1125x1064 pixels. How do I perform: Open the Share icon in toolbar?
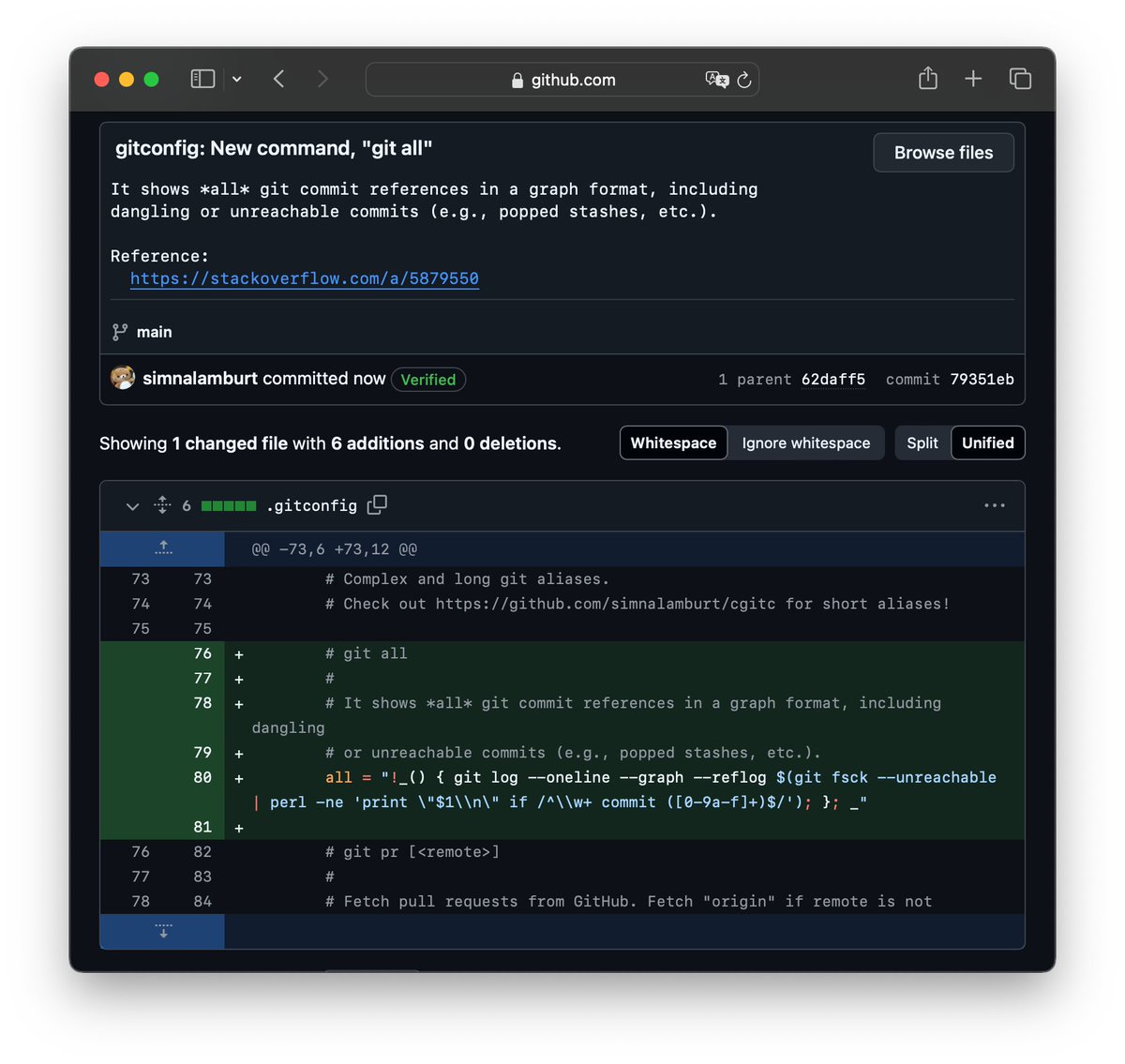pos(928,78)
